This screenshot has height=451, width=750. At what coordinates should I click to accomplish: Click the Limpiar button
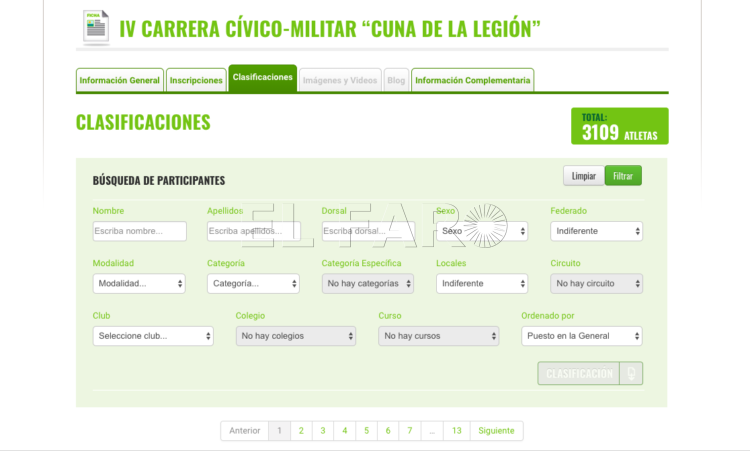[583, 176]
